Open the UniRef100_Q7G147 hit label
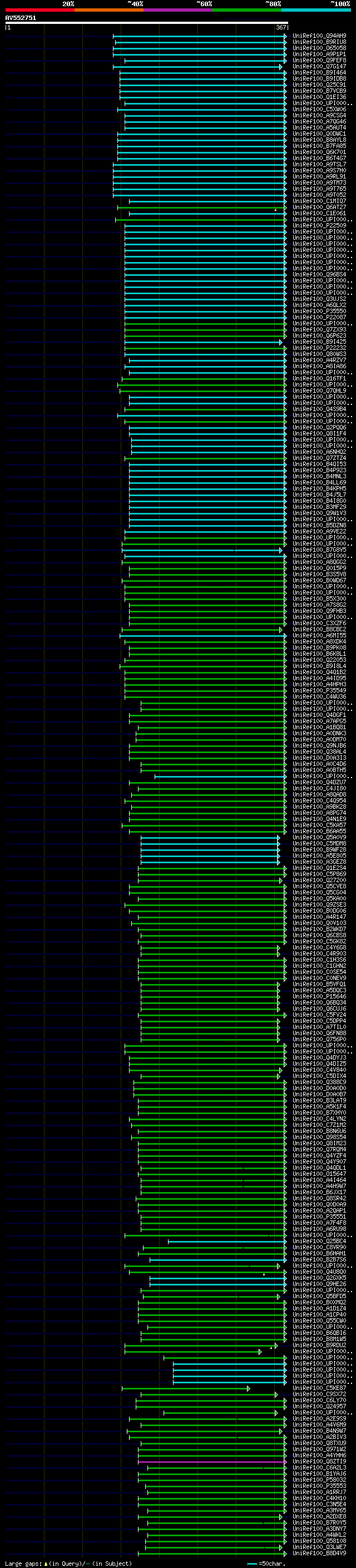Viewport: 356px width, 1568px height. pos(319,66)
